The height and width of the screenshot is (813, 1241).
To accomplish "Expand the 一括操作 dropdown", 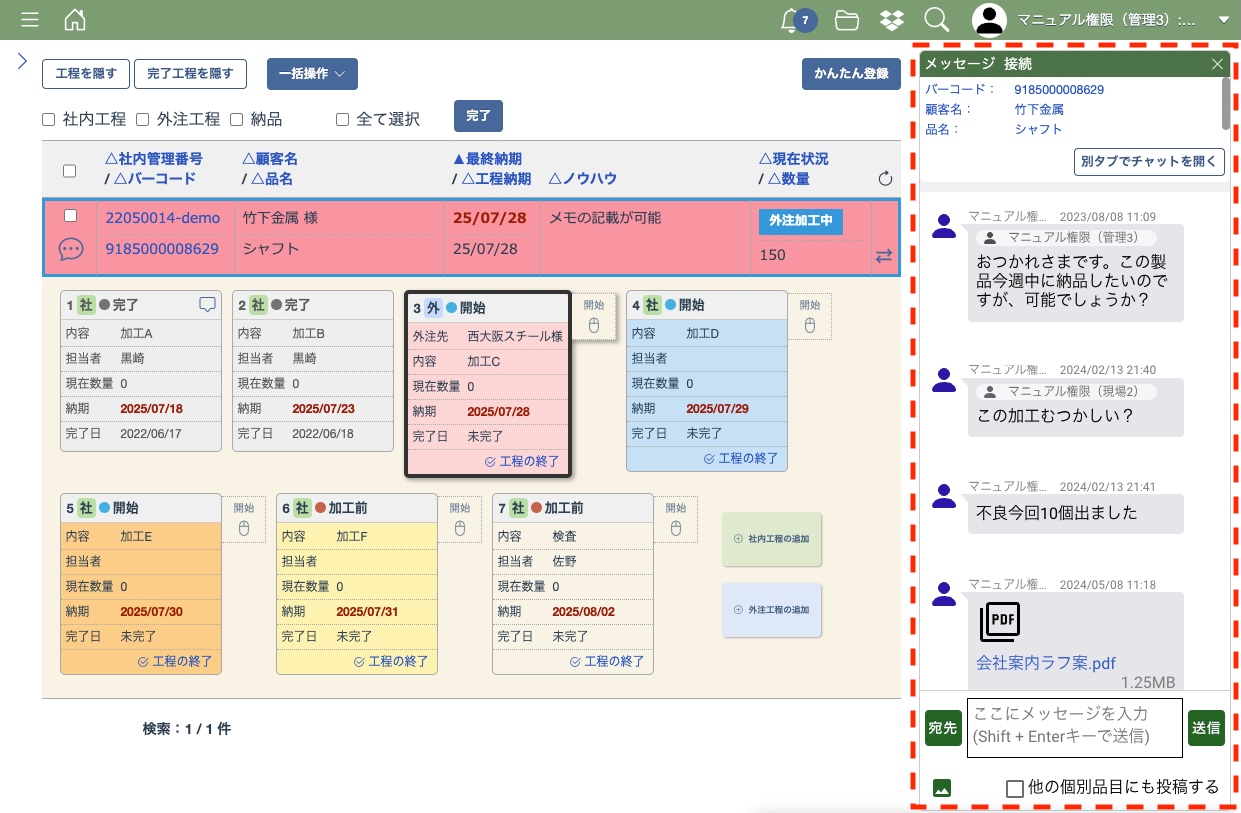I will pos(312,74).
